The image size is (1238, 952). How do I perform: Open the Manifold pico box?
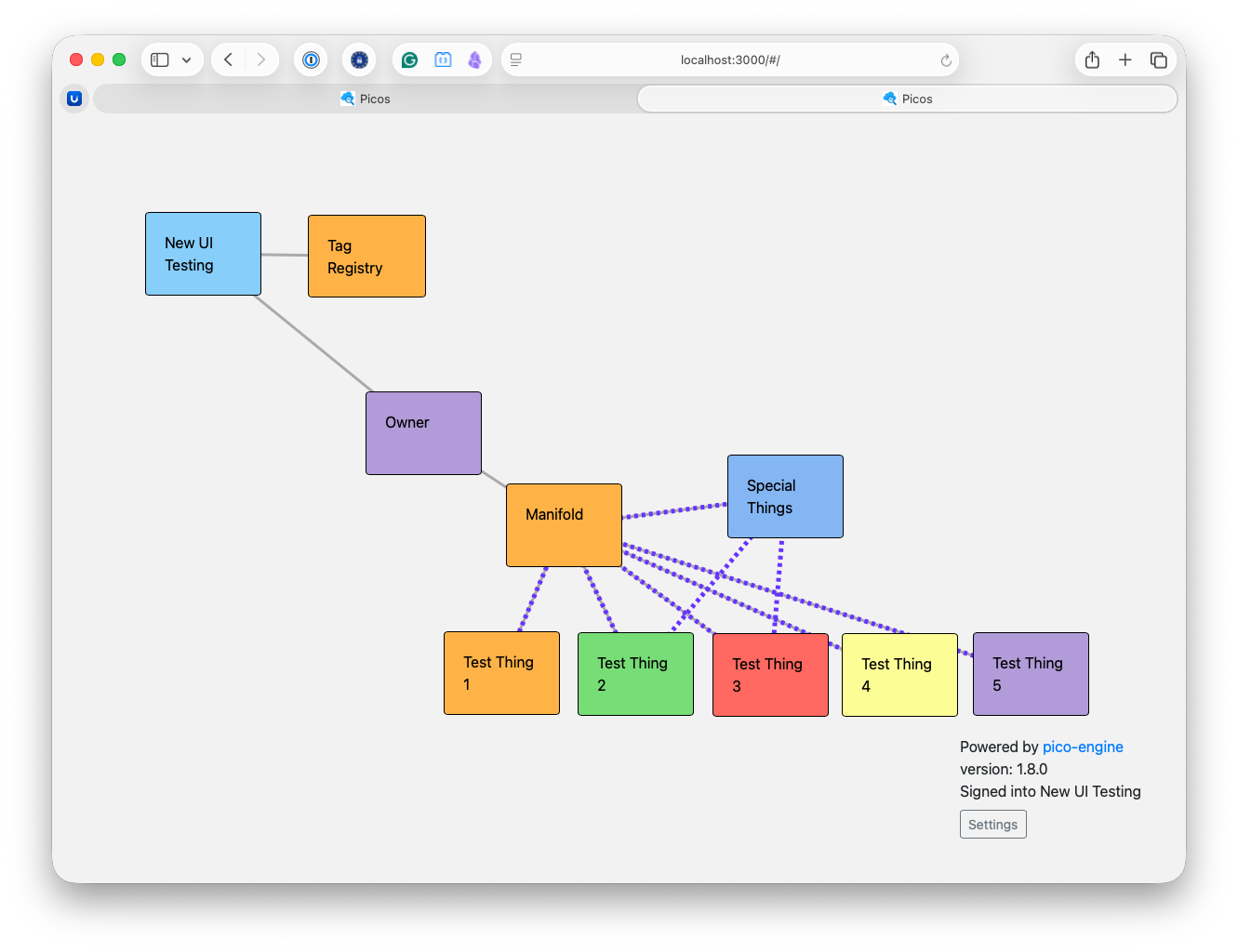point(564,525)
